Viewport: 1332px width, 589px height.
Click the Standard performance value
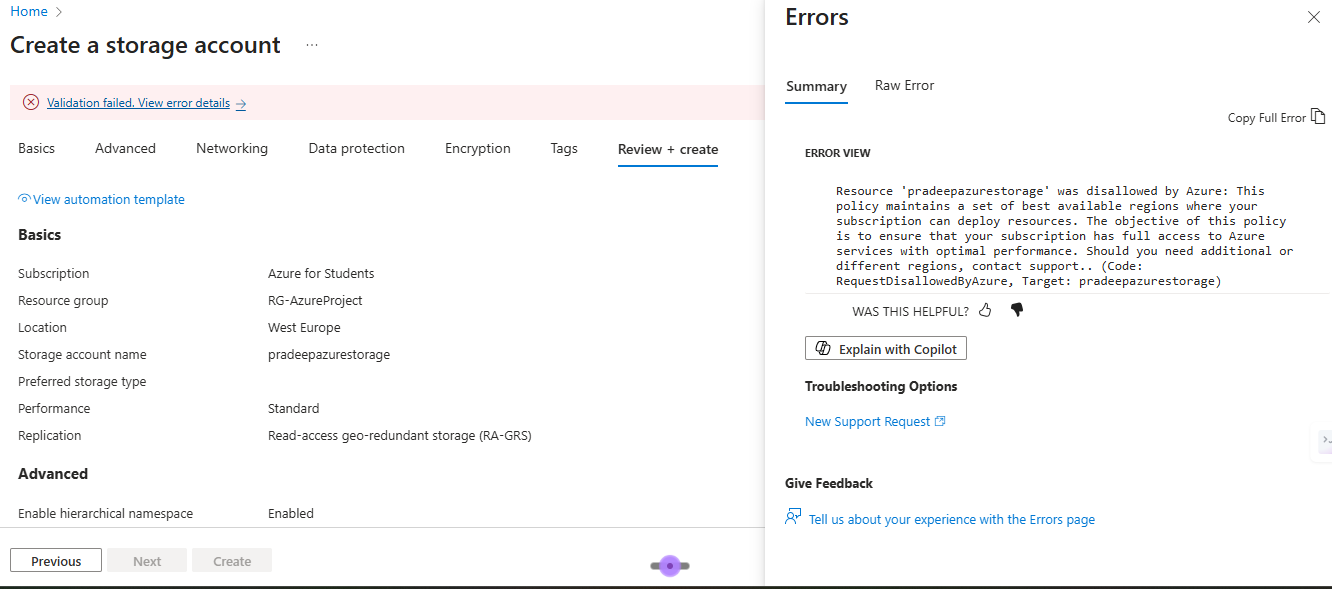(293, 408)
